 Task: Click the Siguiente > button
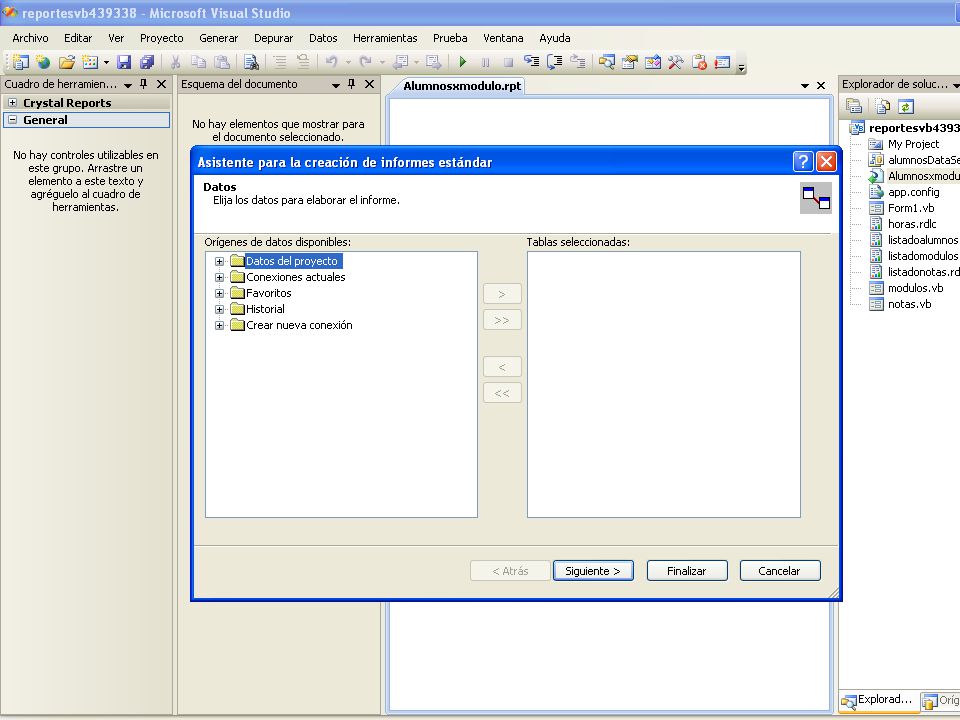coord(593,571)
